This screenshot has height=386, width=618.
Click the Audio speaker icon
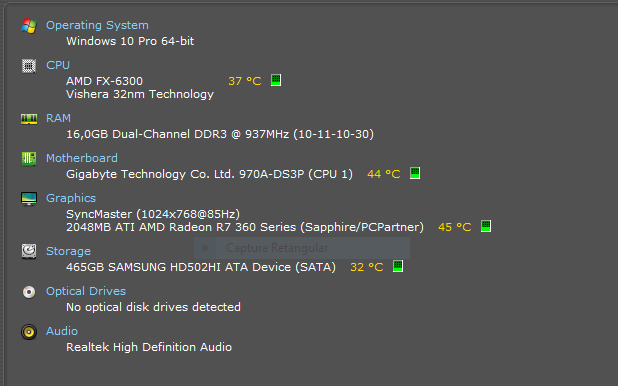[x=29, y=332]
